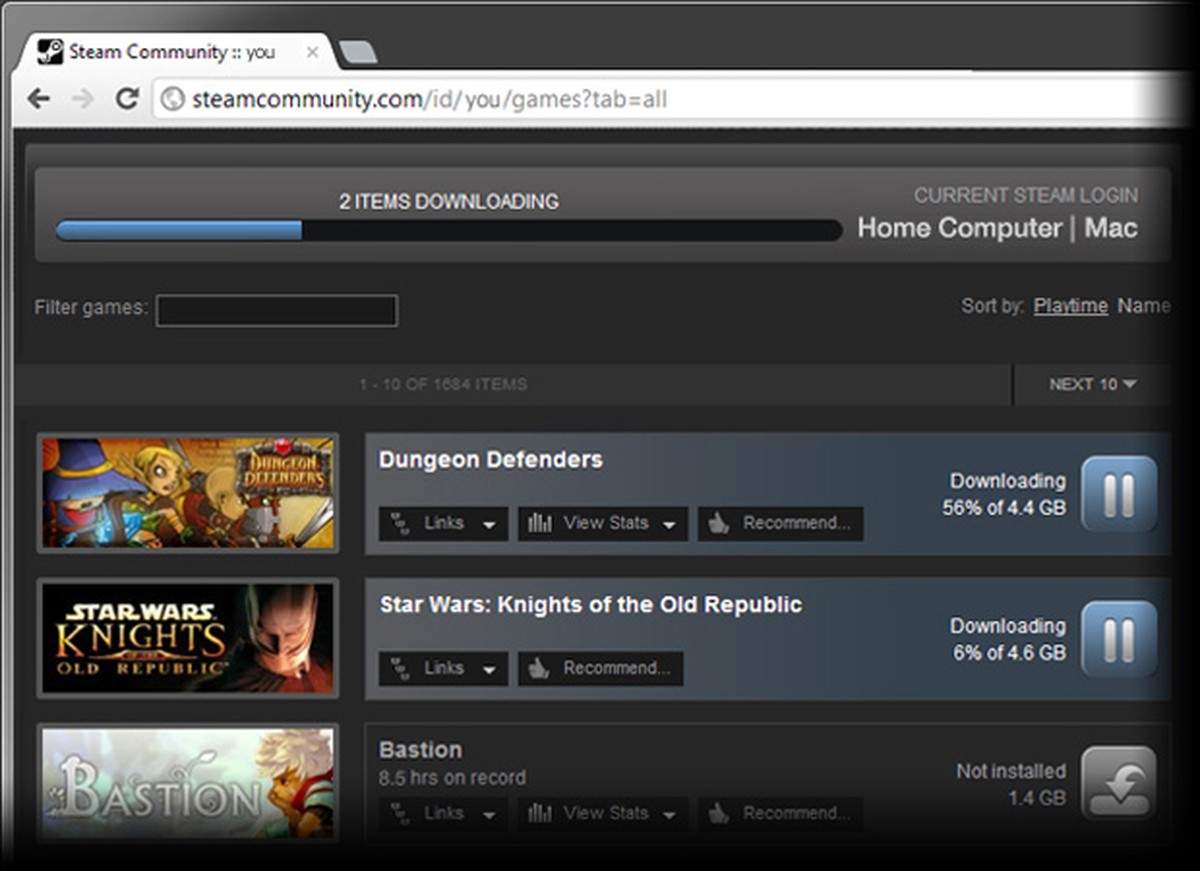Pause the Star Wars Knights download

pos(1119,639)
